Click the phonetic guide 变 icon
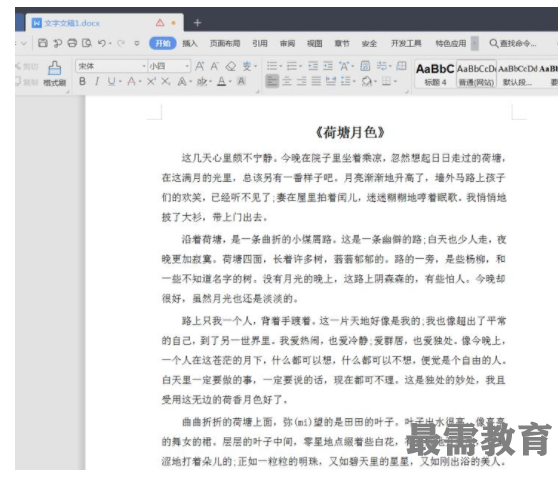This screenshot has height=479, width=558. tap(247, 66)
